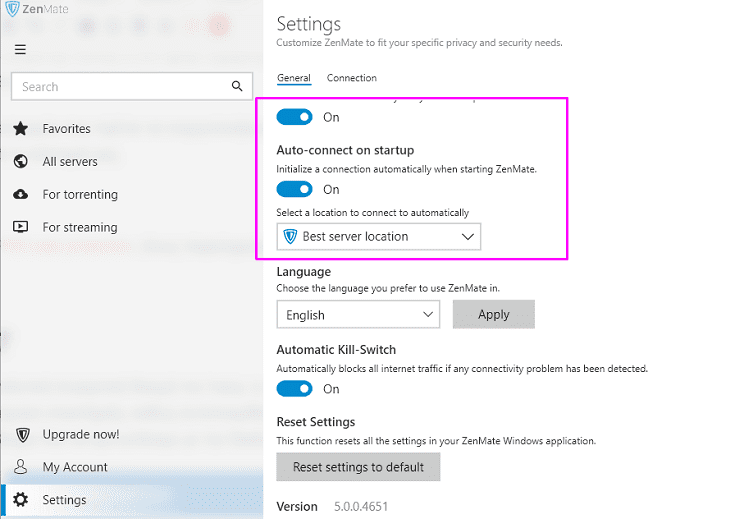Screen dimensions: 750x519
Task: Click shield icon in Best server location box
Action: pyautogui.click(x=290, y=236)
